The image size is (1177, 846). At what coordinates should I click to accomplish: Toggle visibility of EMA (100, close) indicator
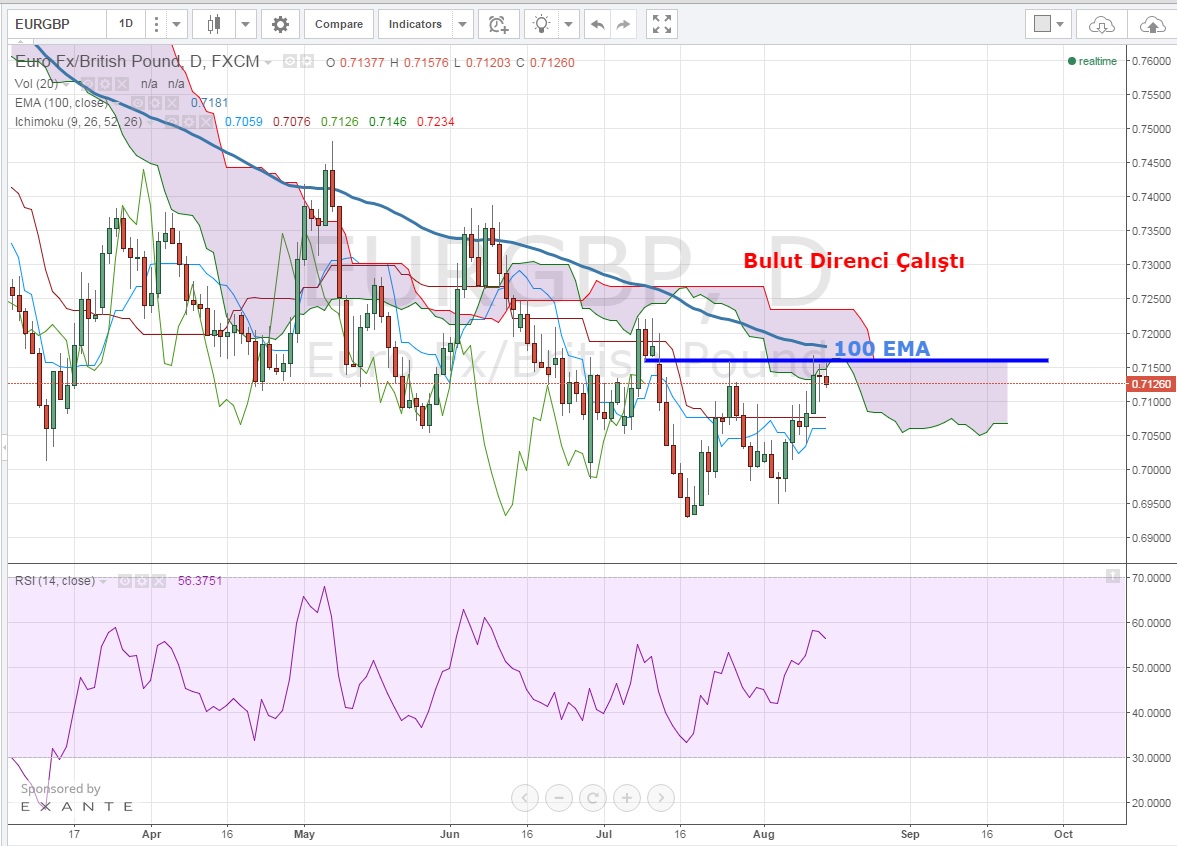140,102
